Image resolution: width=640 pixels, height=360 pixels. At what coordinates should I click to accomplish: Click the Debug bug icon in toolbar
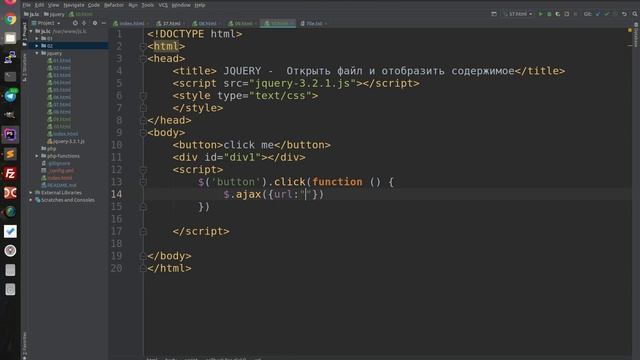549,14
